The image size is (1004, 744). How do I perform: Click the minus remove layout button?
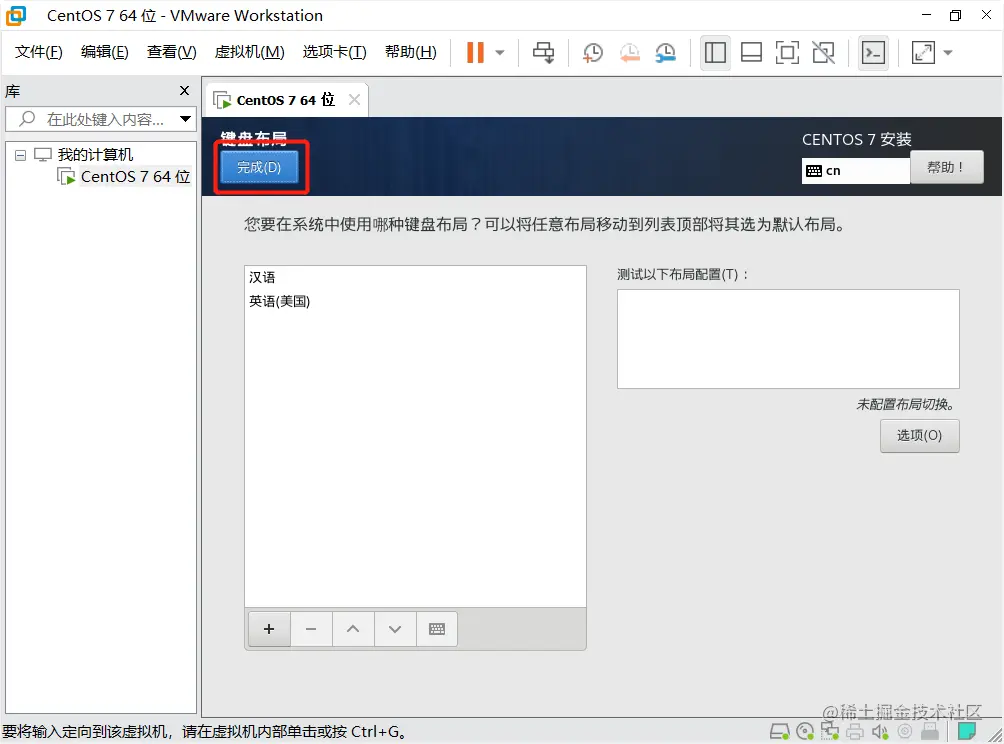click(x=311, y=629)
